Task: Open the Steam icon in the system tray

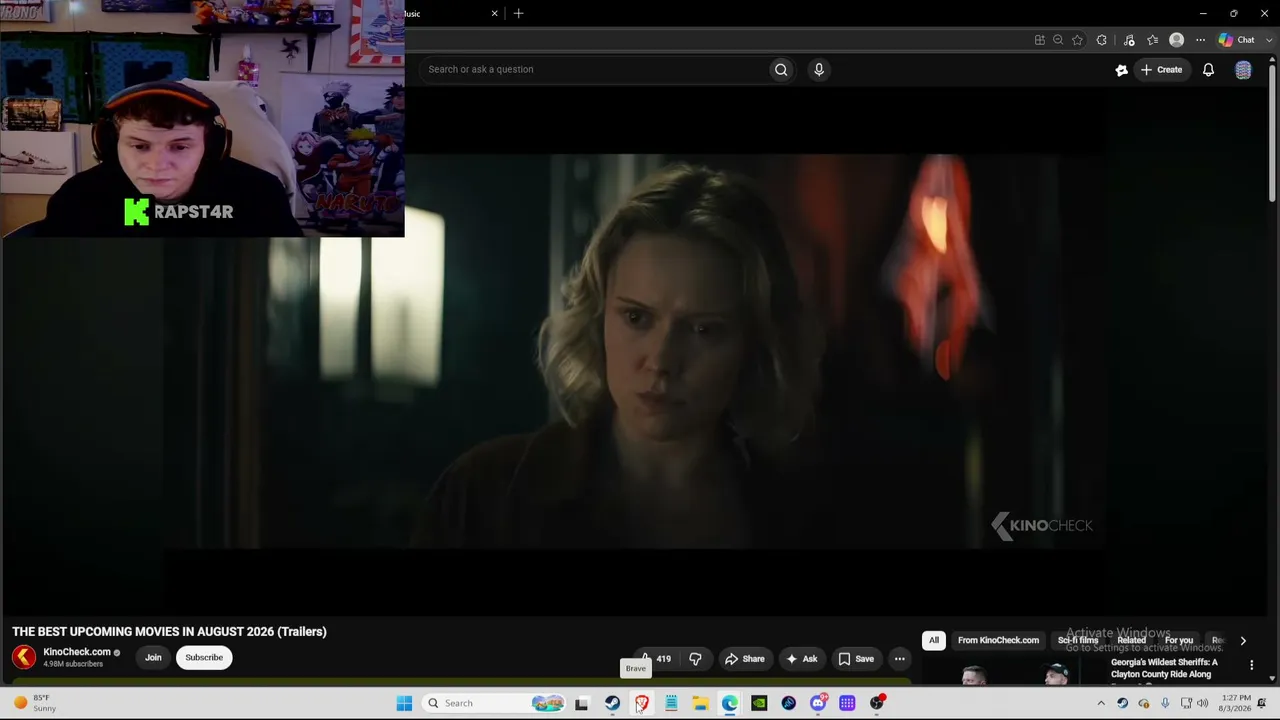Action: pos(1122,703)
